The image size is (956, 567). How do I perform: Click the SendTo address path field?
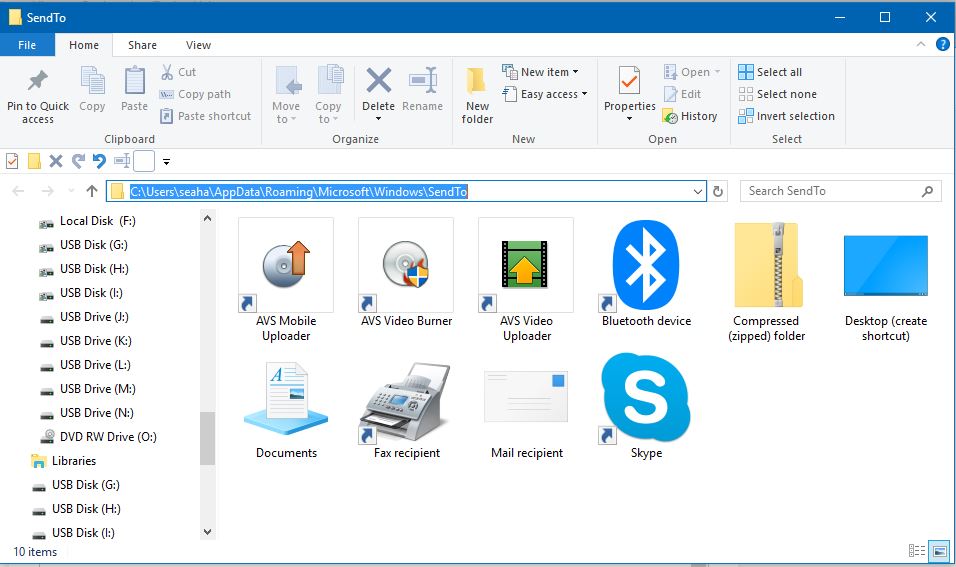(x=406, y=191)
